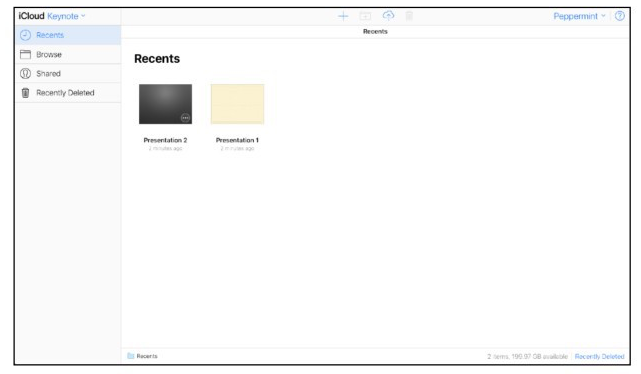
Task: Click Recently Deleted link in status bar
Action: click(599, 356)
